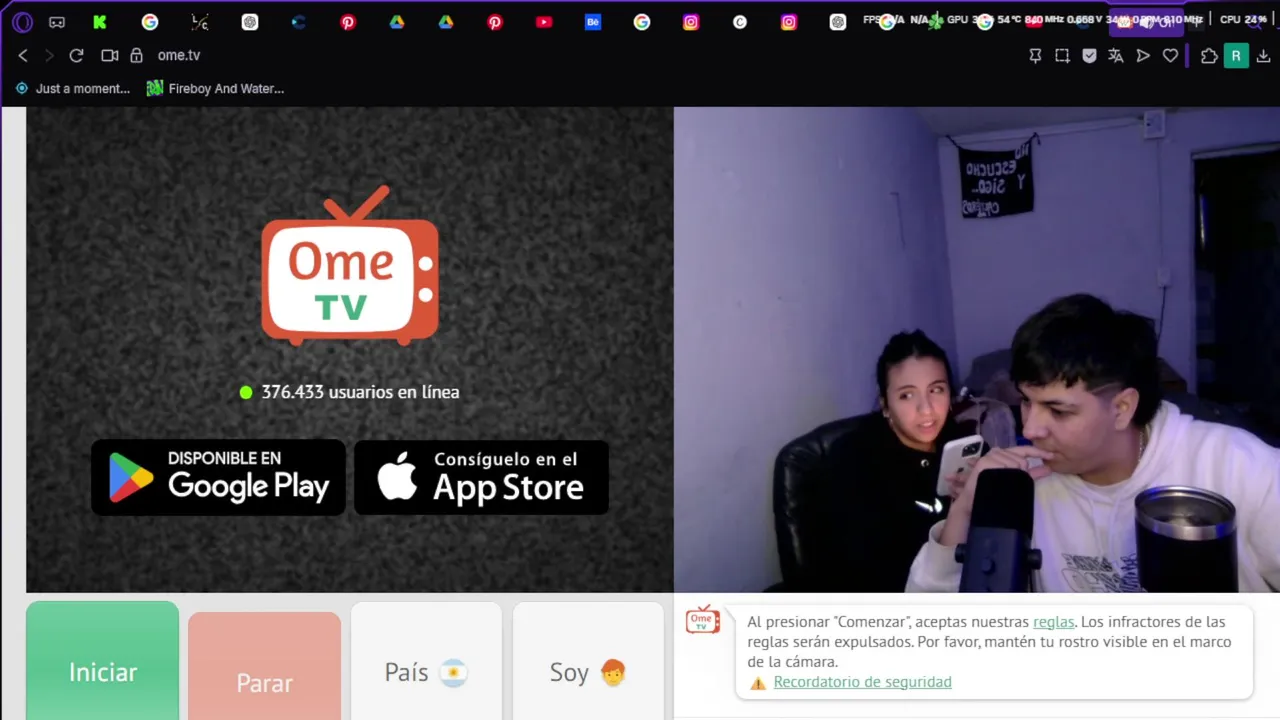
Task: Click the local webcam video feed
Action: [976, 349]
